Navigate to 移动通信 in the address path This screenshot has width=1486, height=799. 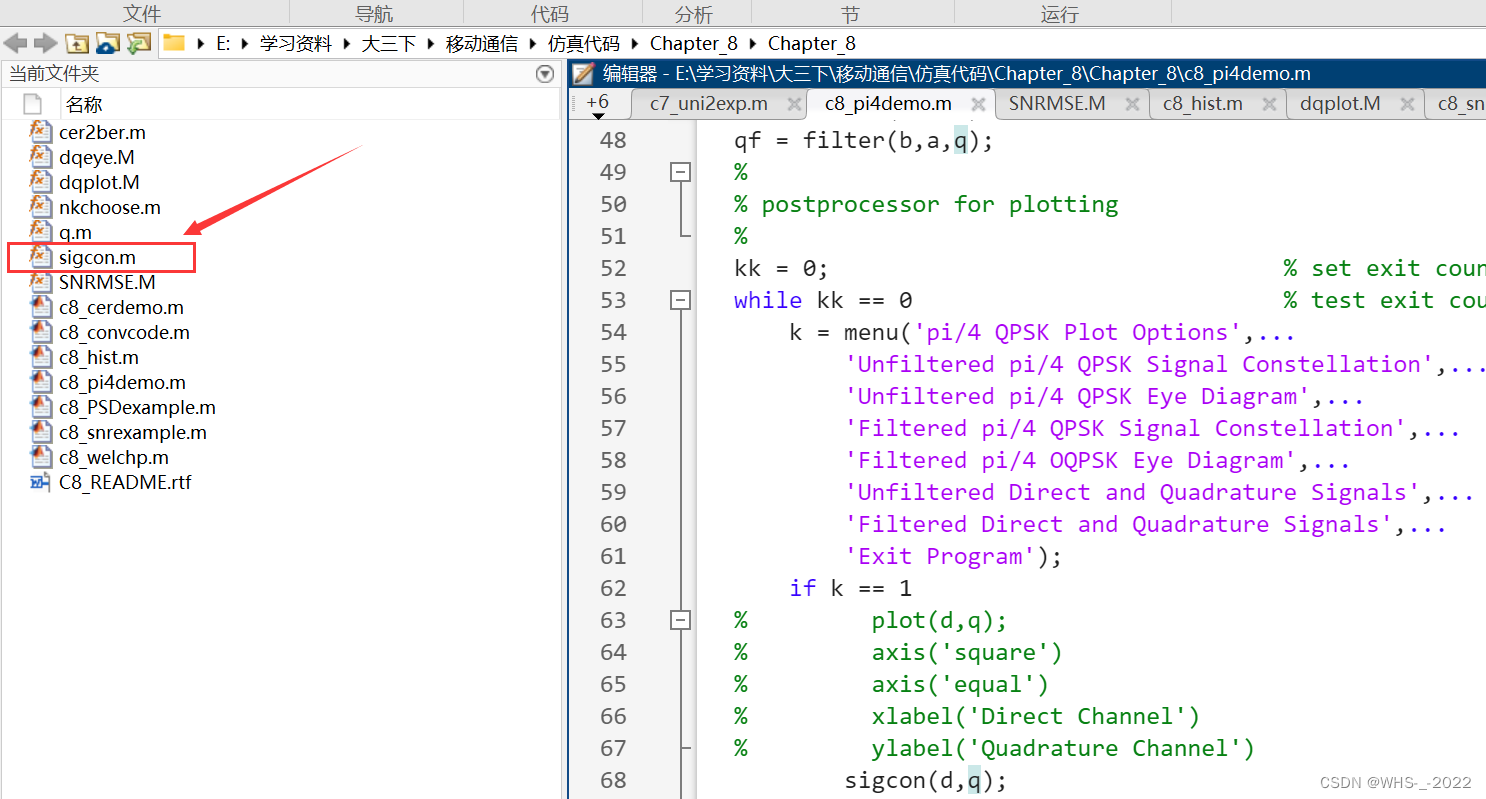[482, 44]
